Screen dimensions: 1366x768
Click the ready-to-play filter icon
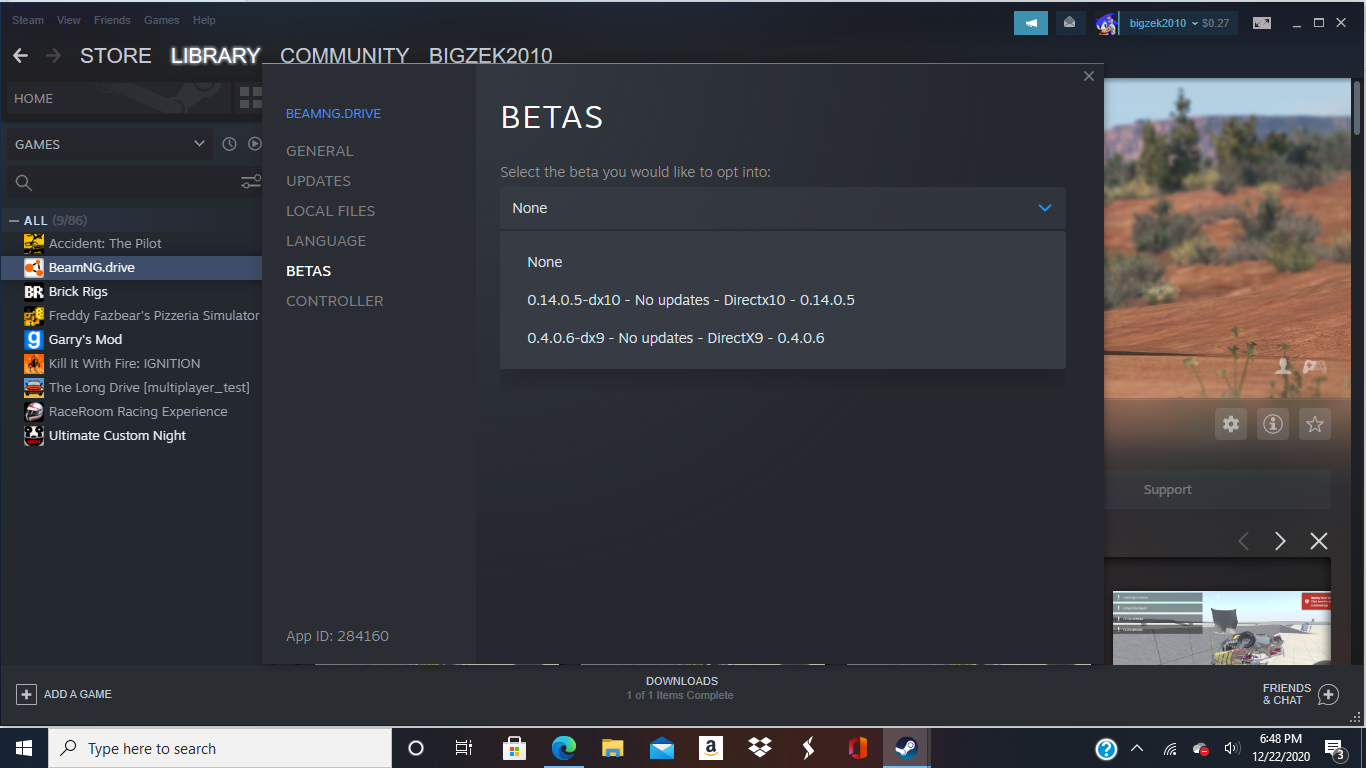pyautogui.click(x=254, y=144)
